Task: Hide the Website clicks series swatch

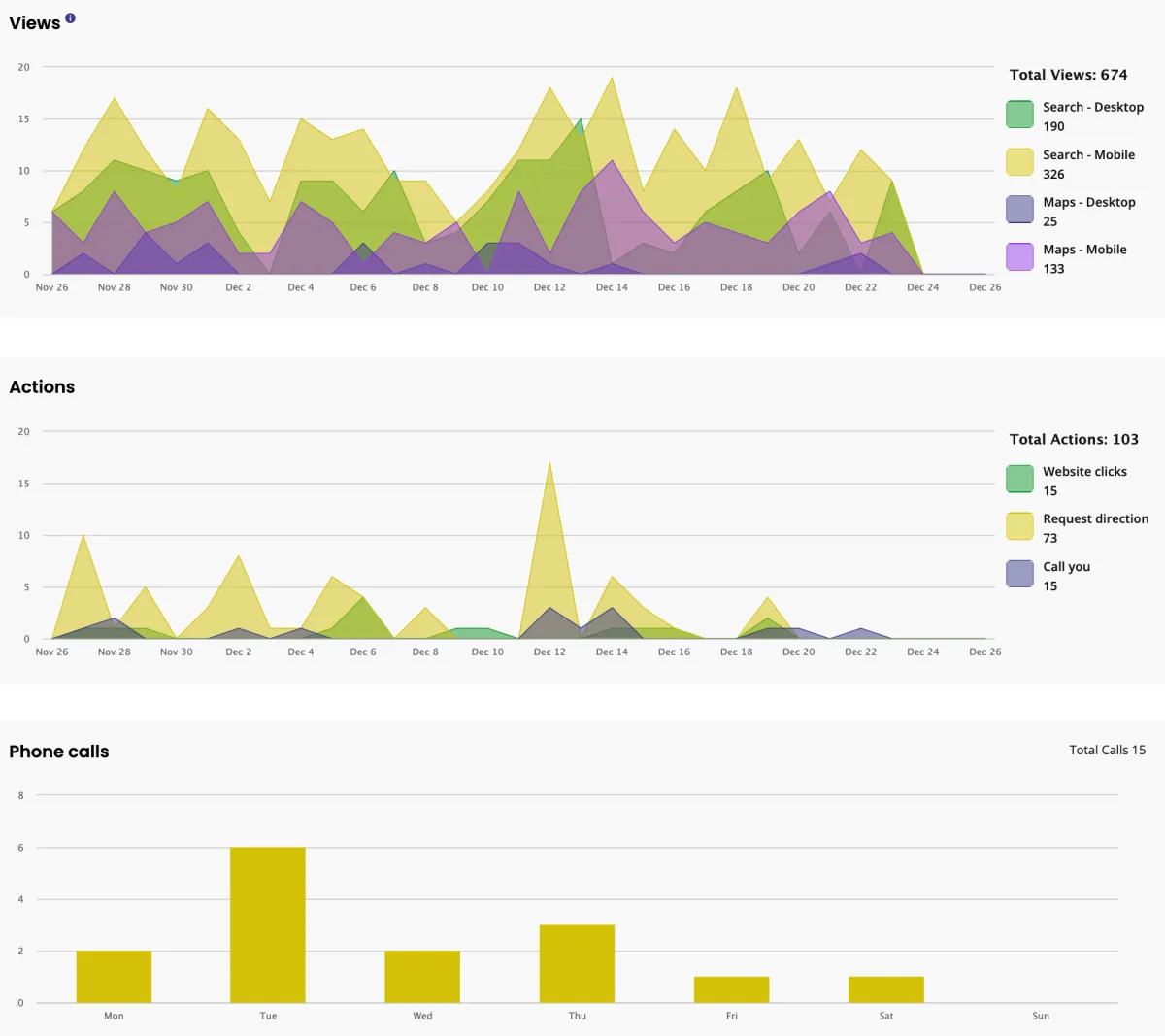Action: tap(1019, 479)
